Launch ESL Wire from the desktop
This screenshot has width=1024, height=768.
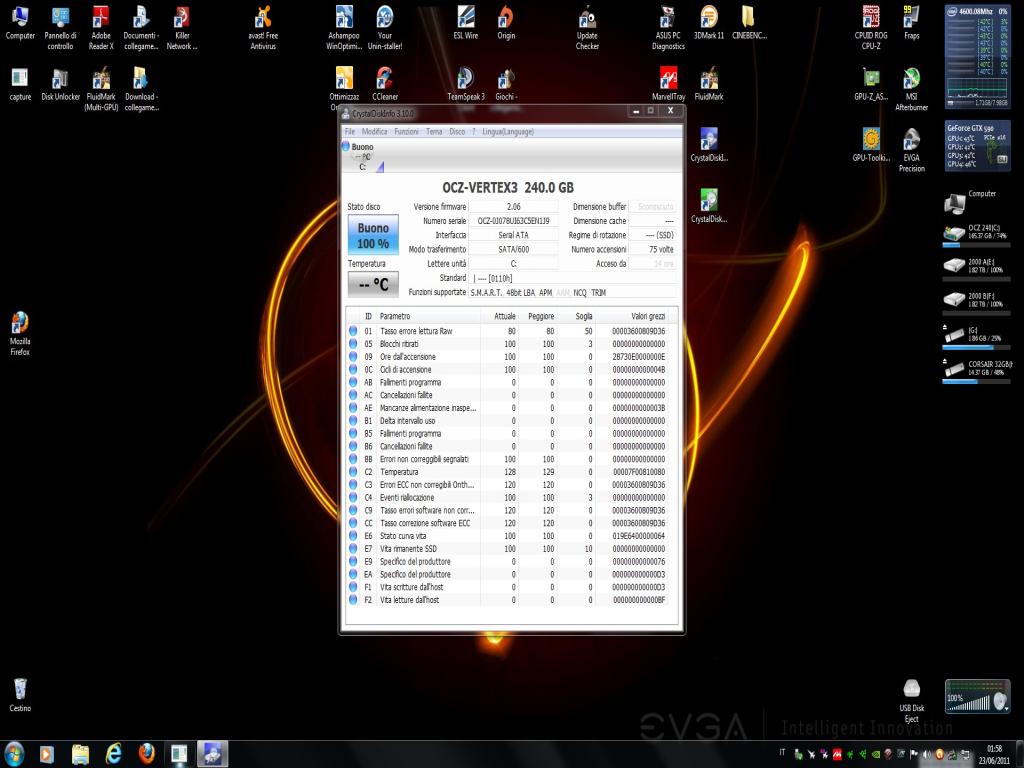466,23
